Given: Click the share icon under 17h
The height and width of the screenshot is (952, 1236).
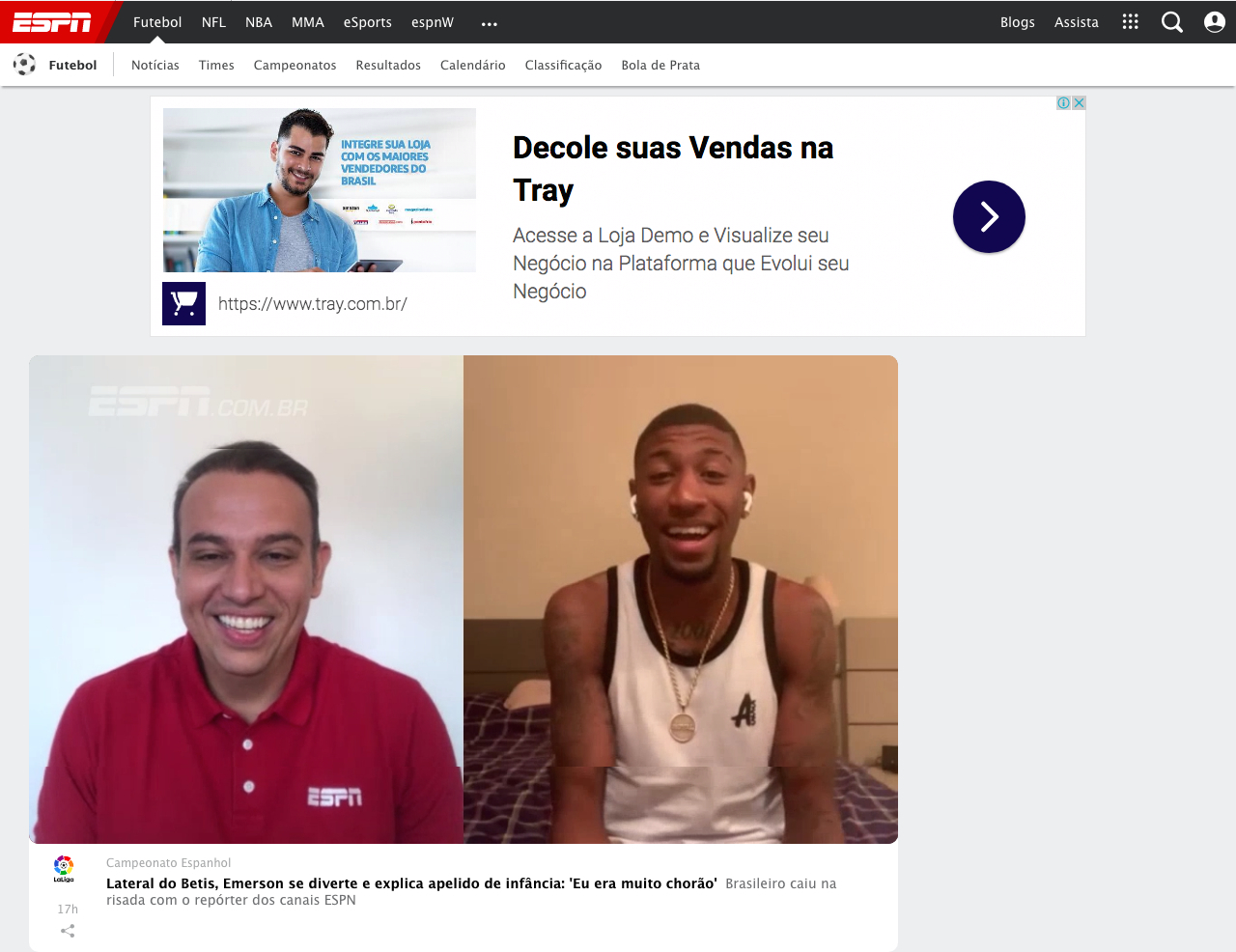Looking at the screenshot, I should (x=68, y=931).
